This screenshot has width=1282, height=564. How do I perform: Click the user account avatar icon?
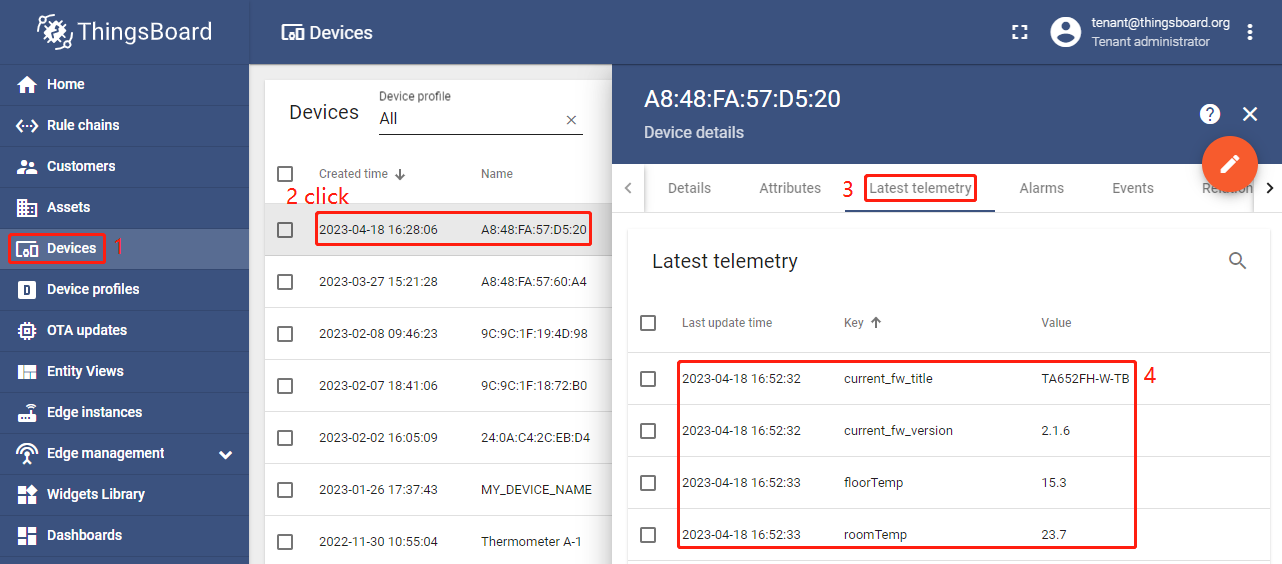pyautogui.click(x=1066, y=32)
